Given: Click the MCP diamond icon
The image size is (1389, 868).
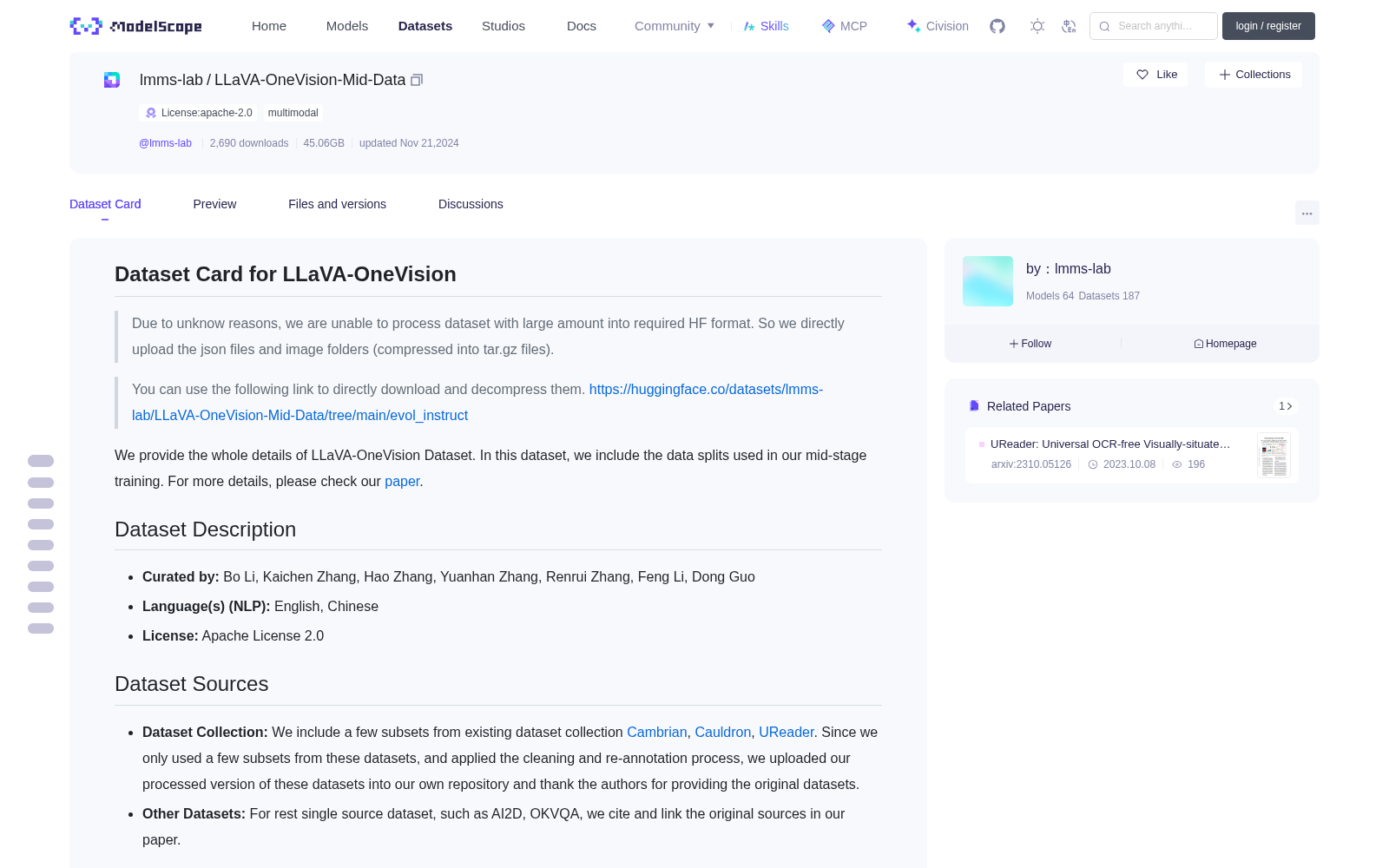Looking at the screenshot, I should click(828, 26).
